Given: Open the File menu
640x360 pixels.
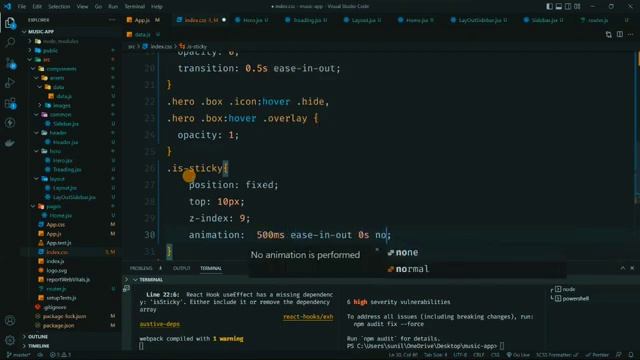Looking at the screenshot, I should tap(22, 7).
